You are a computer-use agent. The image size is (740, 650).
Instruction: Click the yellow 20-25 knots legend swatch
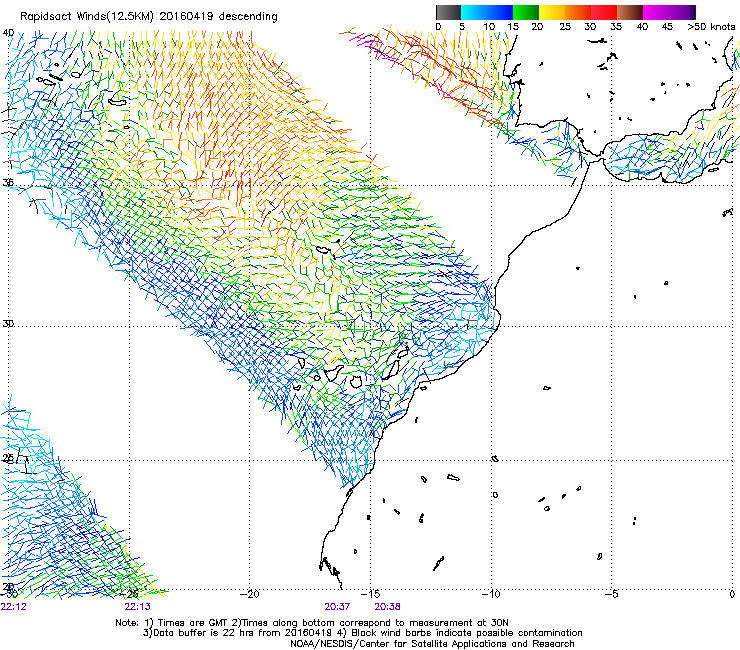pyautogui.click(x=552, y=12)
